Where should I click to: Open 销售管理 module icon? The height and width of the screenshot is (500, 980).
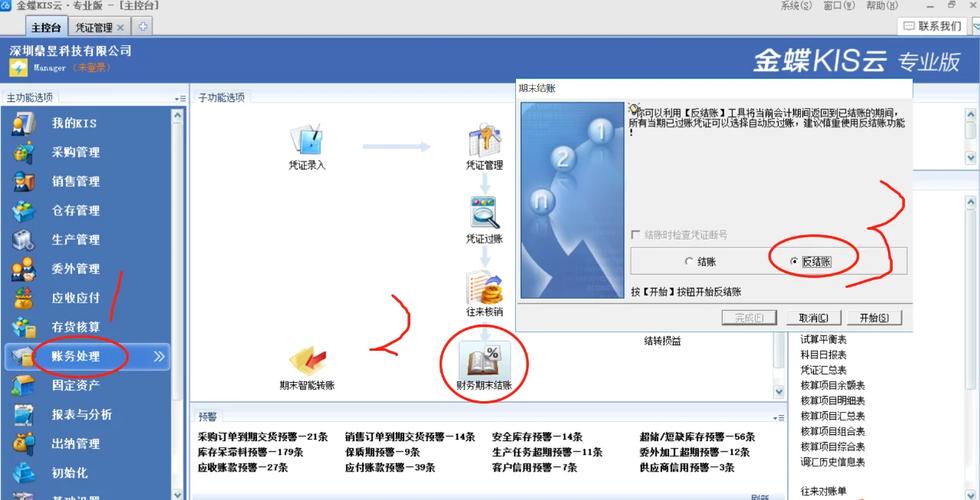point(24,181)
